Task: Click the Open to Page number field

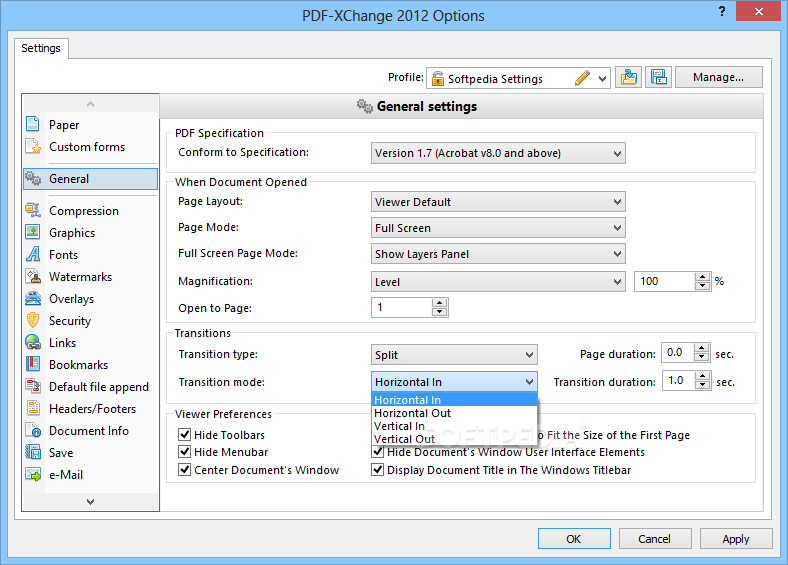Action: 402,307
